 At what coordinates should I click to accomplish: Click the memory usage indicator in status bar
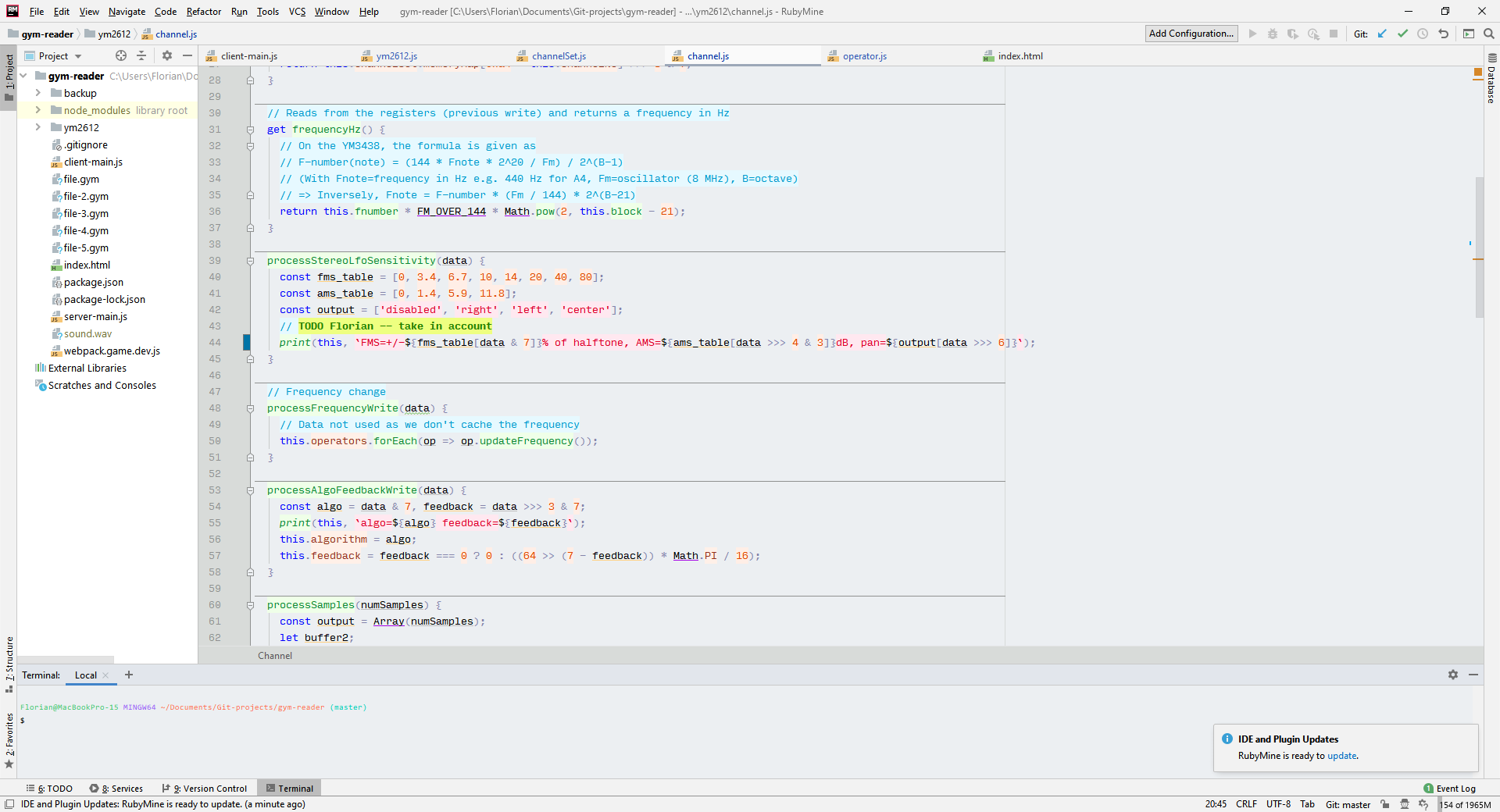click(x=1466, y=804)
